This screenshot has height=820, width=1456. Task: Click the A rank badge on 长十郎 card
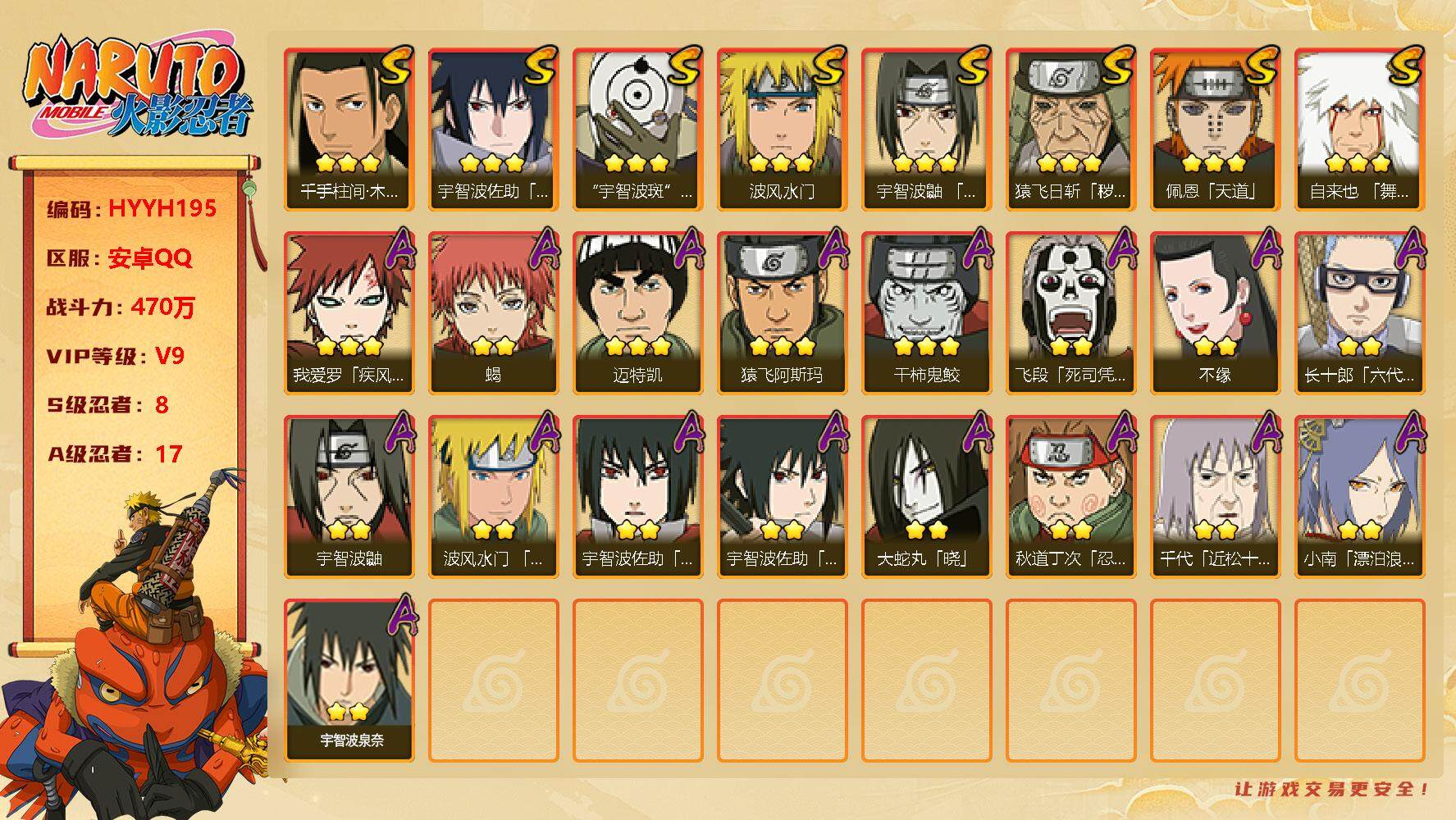point(1408,248)
